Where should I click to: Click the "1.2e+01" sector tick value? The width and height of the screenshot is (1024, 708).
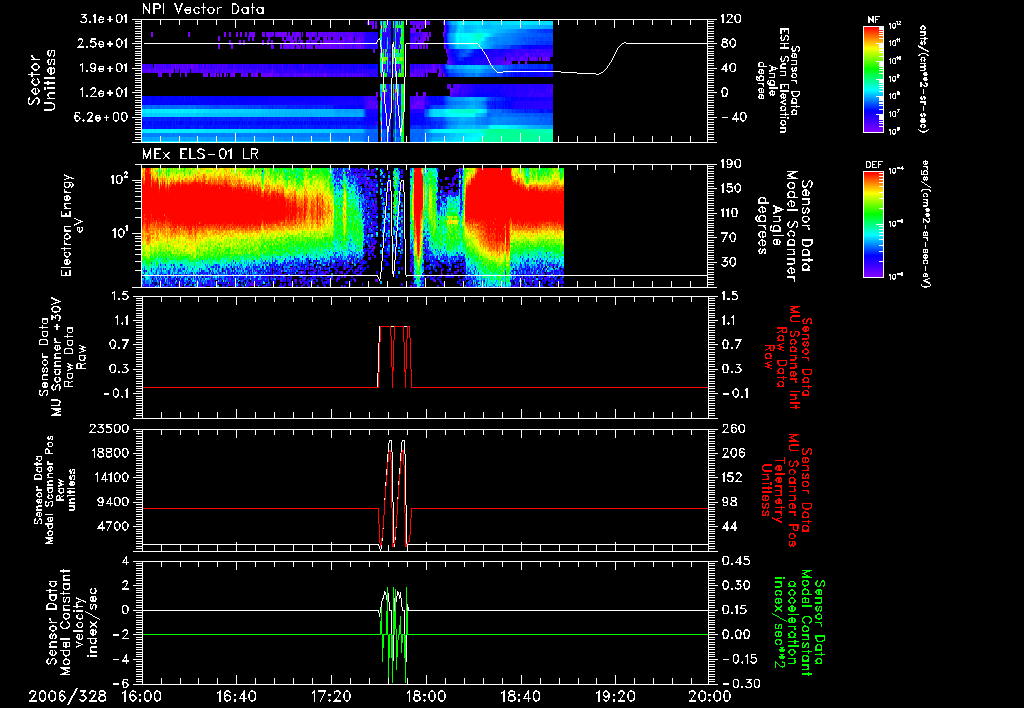103,93
